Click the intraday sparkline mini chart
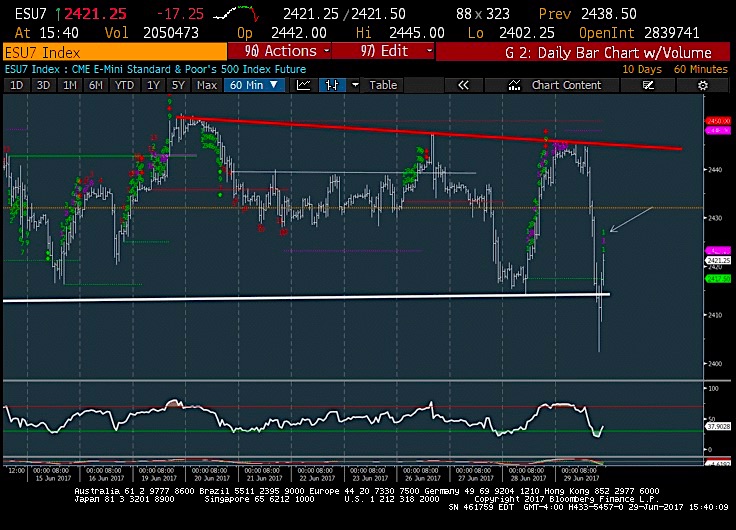736x530 pixels. [x=236, y=14]
